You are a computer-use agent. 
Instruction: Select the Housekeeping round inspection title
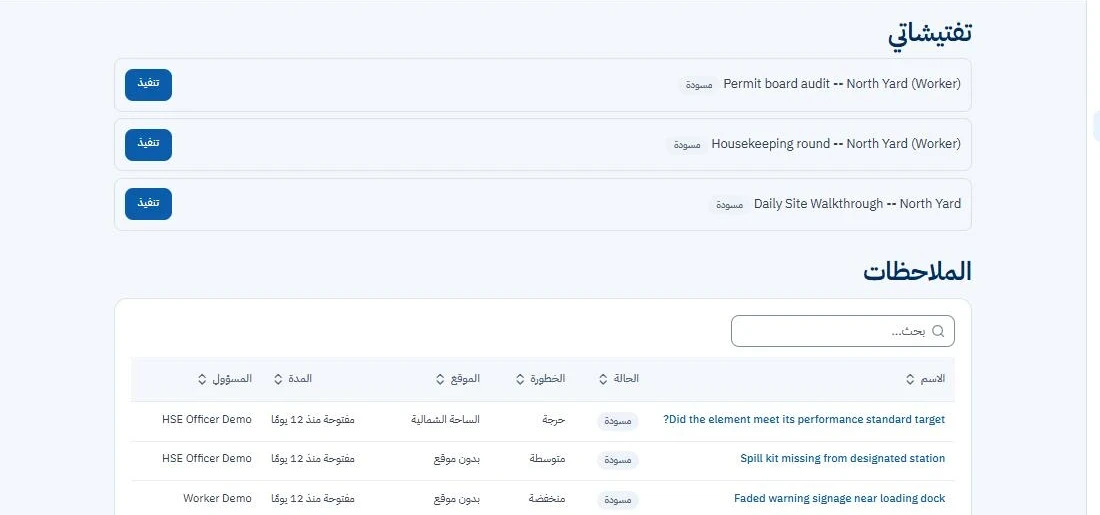click(x=836, y=144)
